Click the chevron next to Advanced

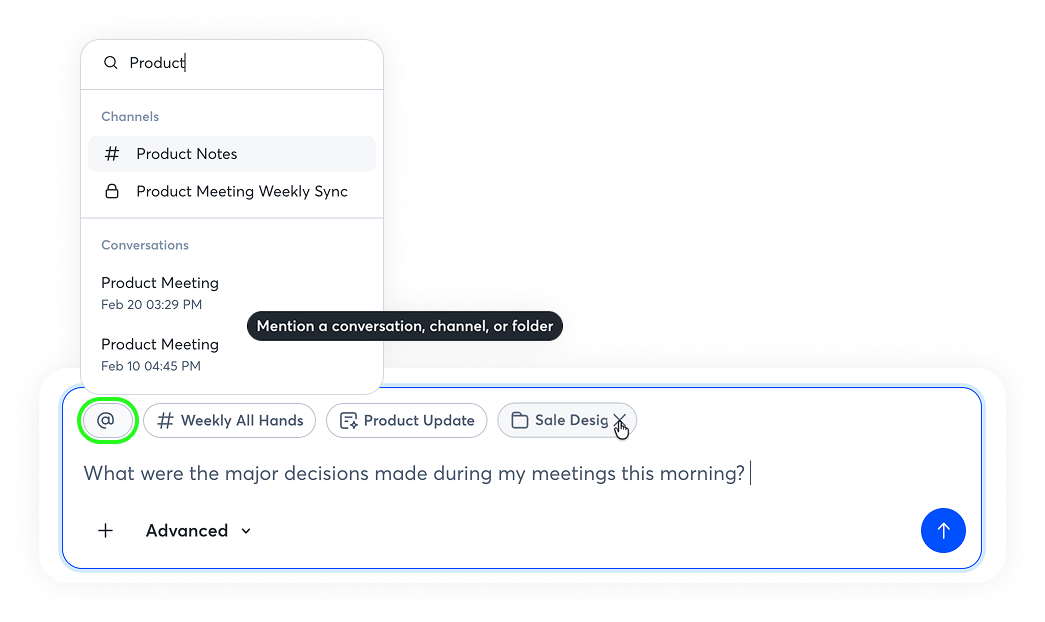pyautogui.click(x=246, y=531)
